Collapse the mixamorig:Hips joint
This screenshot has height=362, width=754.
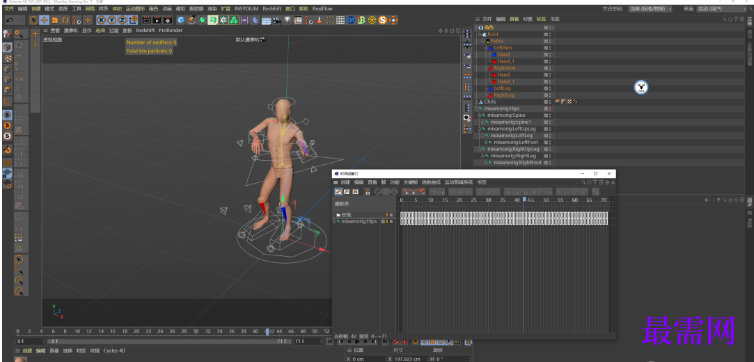click(x=476, y=109)
